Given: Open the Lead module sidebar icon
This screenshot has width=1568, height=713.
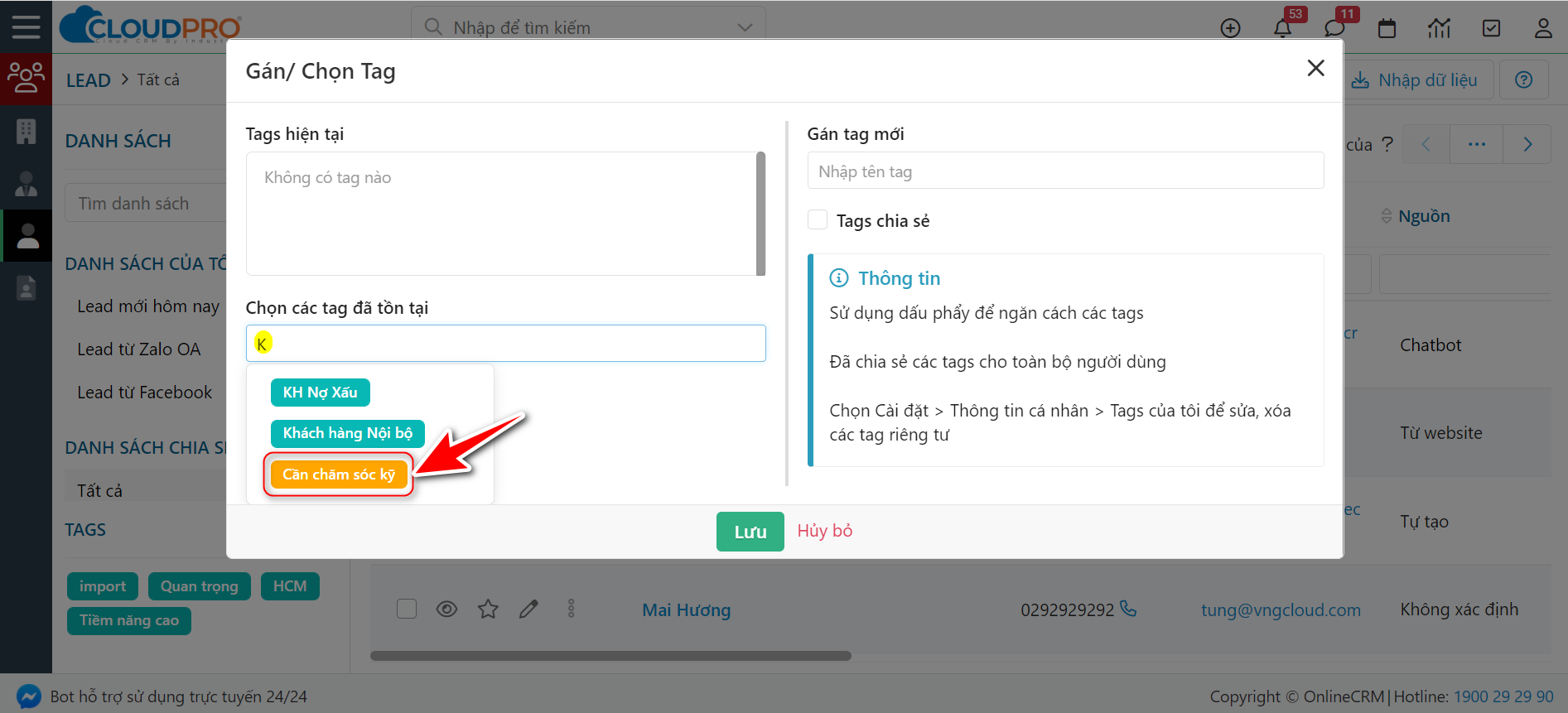Looking at the screenshot, I should pyautogui.click(x=26, y=79).
